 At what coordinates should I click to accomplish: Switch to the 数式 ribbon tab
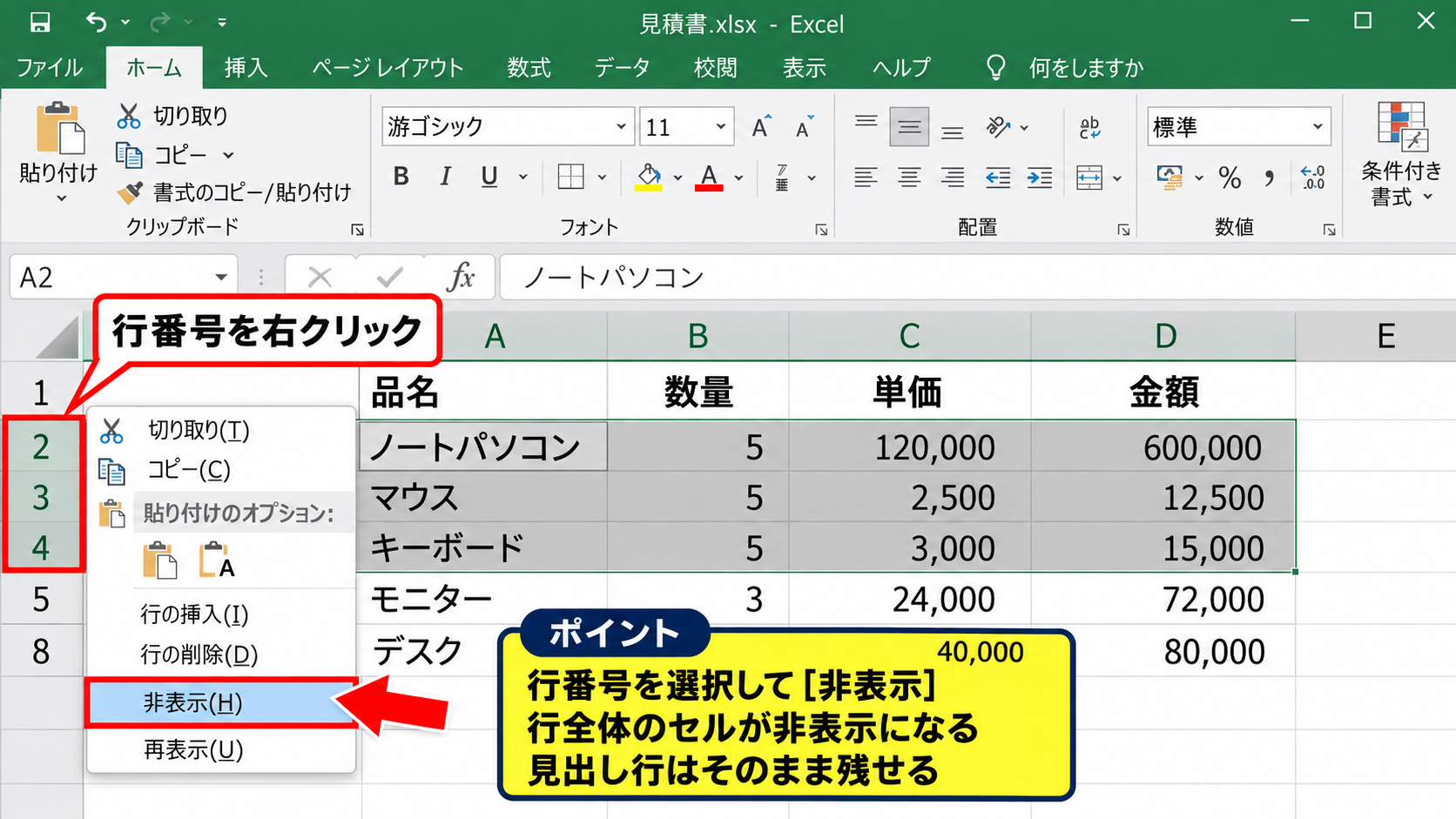coord(529,68)
